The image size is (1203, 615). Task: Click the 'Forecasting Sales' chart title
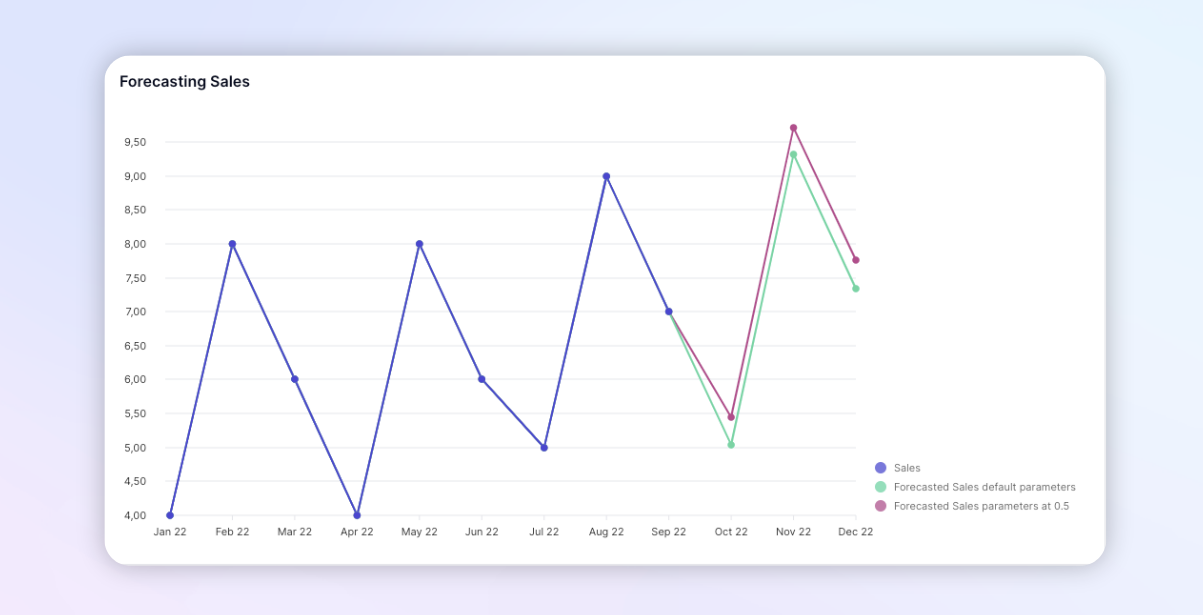185,82
